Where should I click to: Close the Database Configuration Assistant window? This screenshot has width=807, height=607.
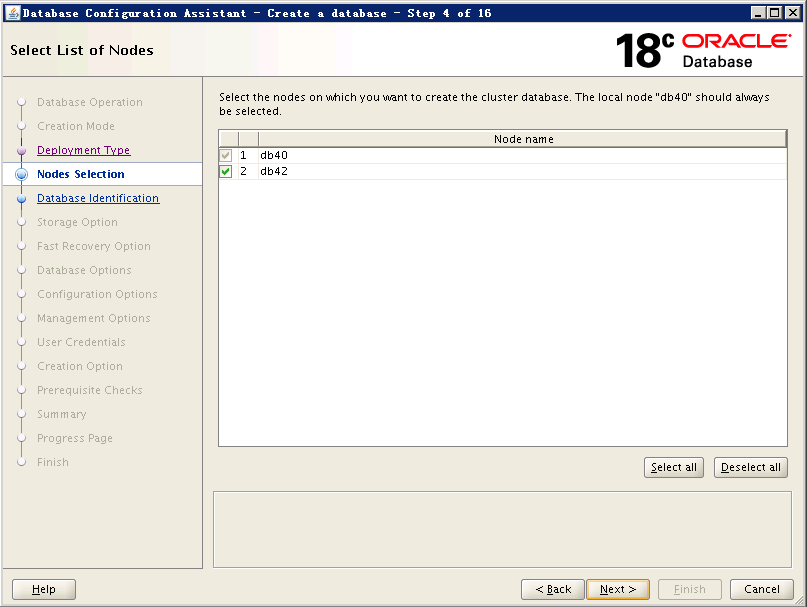point(793,13)
